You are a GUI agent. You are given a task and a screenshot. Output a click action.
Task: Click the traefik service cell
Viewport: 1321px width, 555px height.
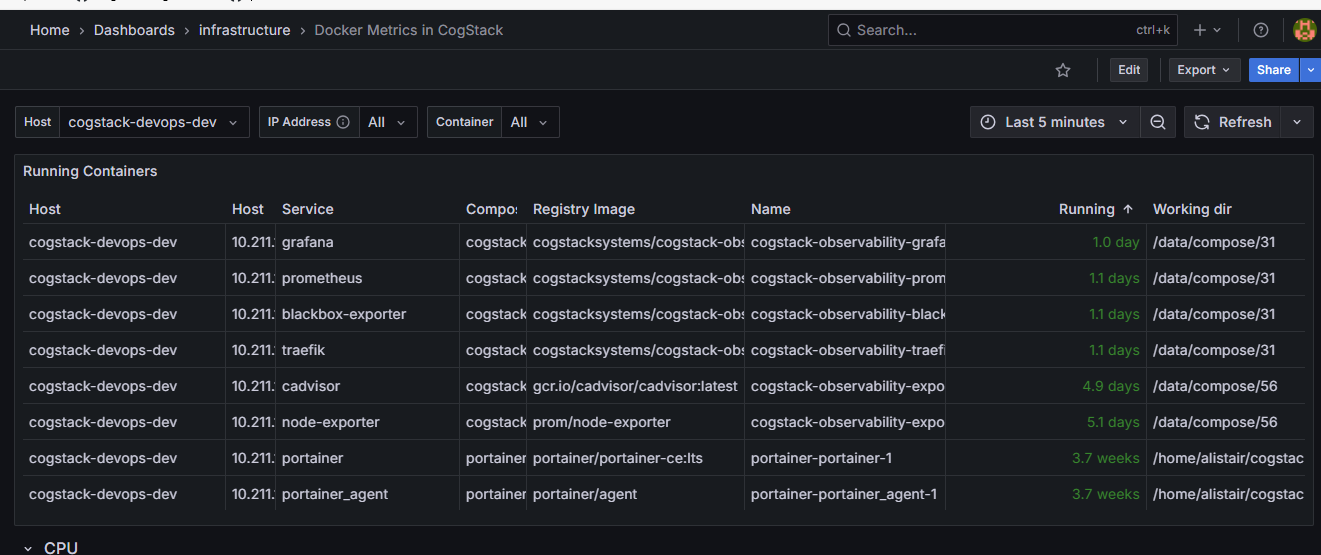(367, 350)
